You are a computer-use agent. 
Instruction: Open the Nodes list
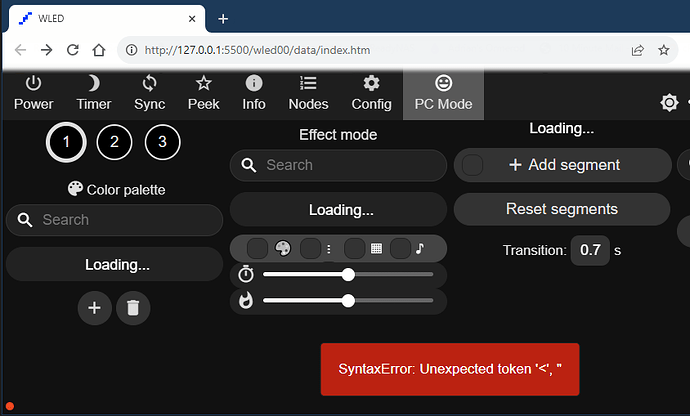click(308, 93)
